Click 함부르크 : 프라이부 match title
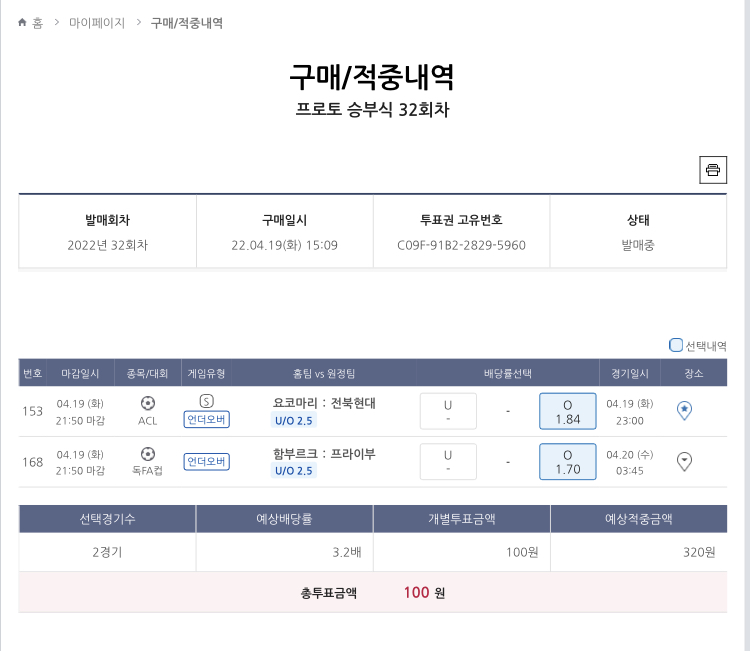 (x=324, y=453)
